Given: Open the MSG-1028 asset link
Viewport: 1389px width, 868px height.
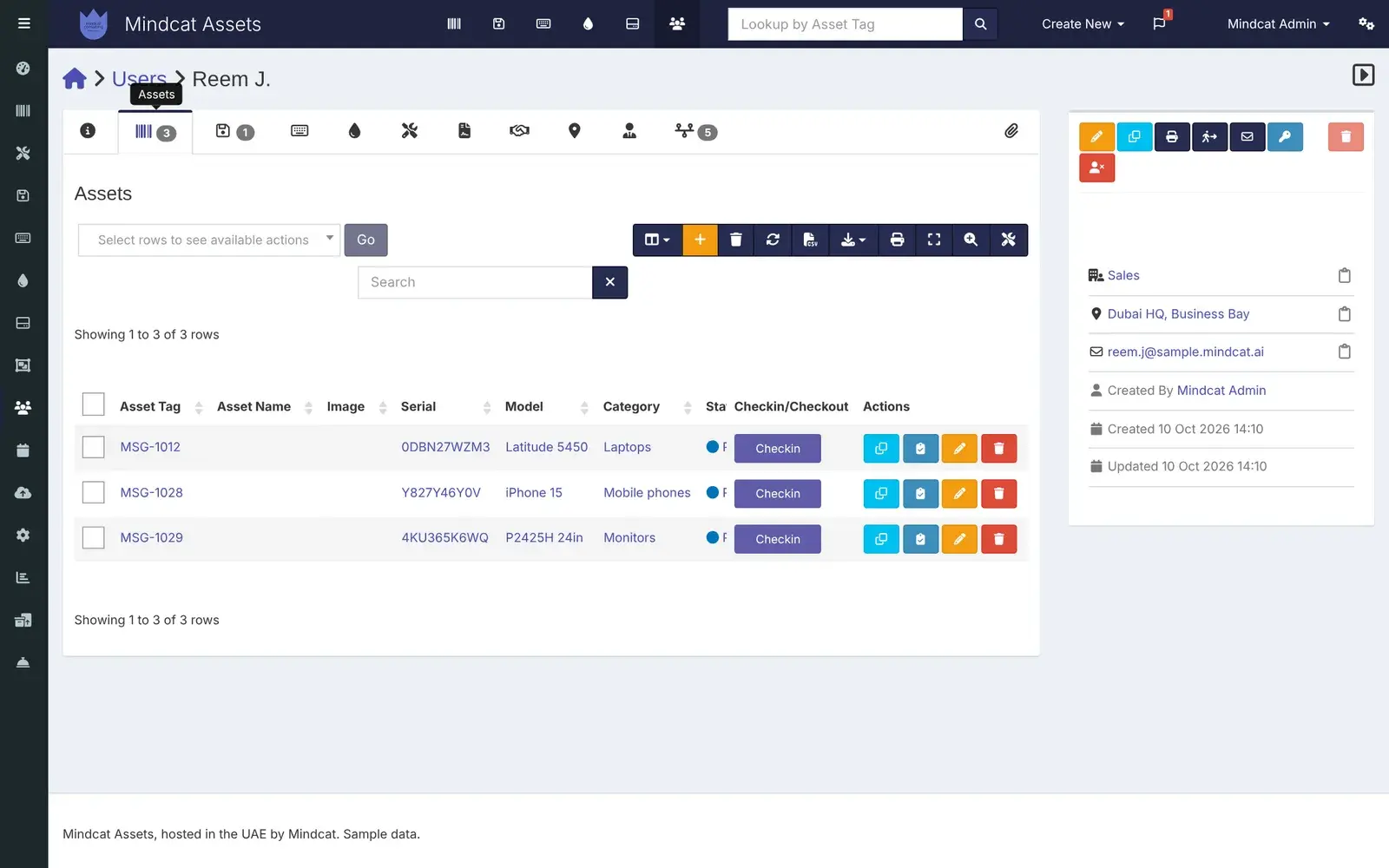Looking at the screenshot, I should [x=151, y=492].
